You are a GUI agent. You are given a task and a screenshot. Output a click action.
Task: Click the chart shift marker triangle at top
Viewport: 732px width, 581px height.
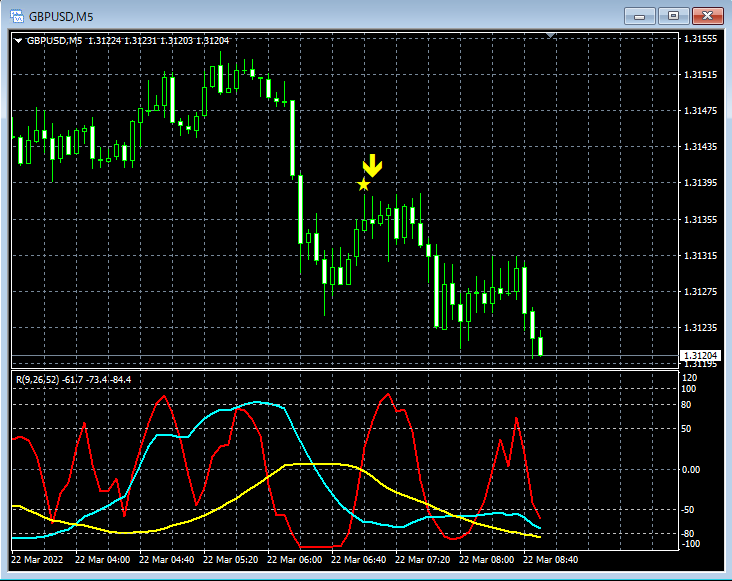pyautogui.click(x=551, y=35)
